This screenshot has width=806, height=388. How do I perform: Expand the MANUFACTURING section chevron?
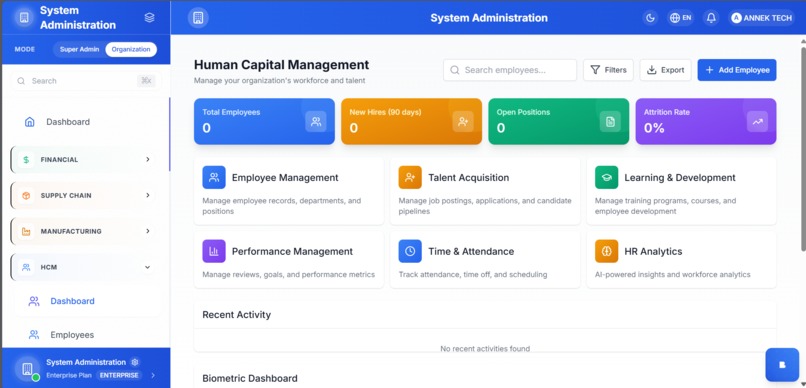click(x=148, y=231)
